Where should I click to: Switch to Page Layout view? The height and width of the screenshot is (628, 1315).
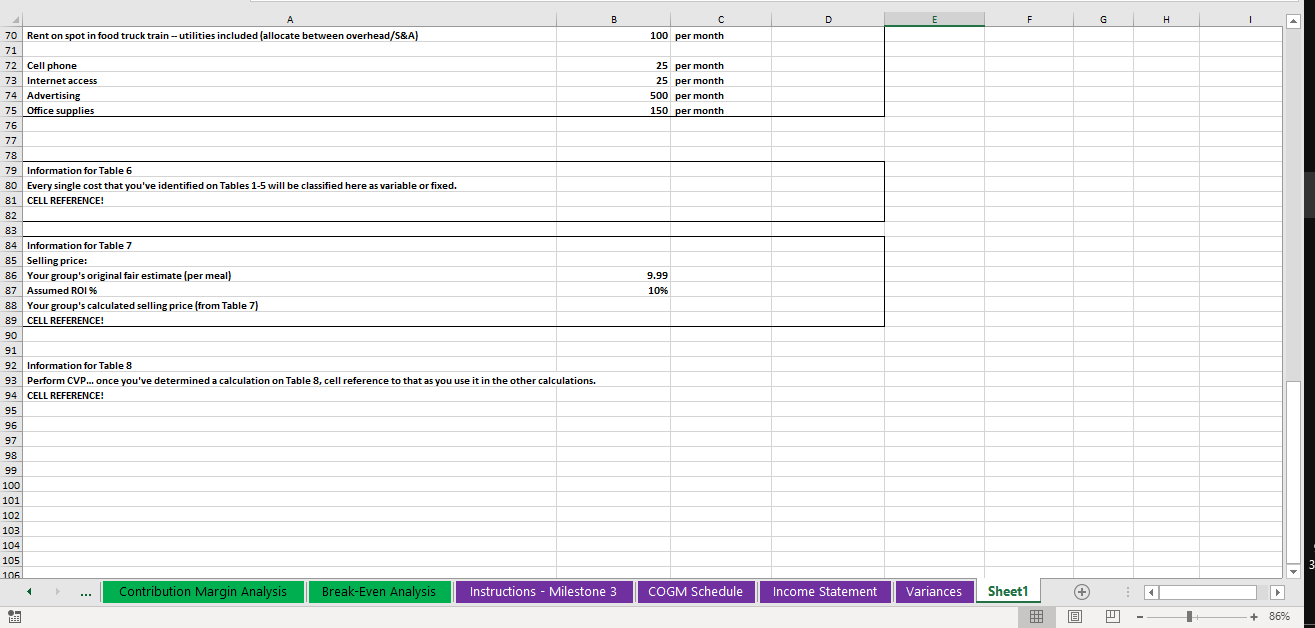tap(1074, 617)
